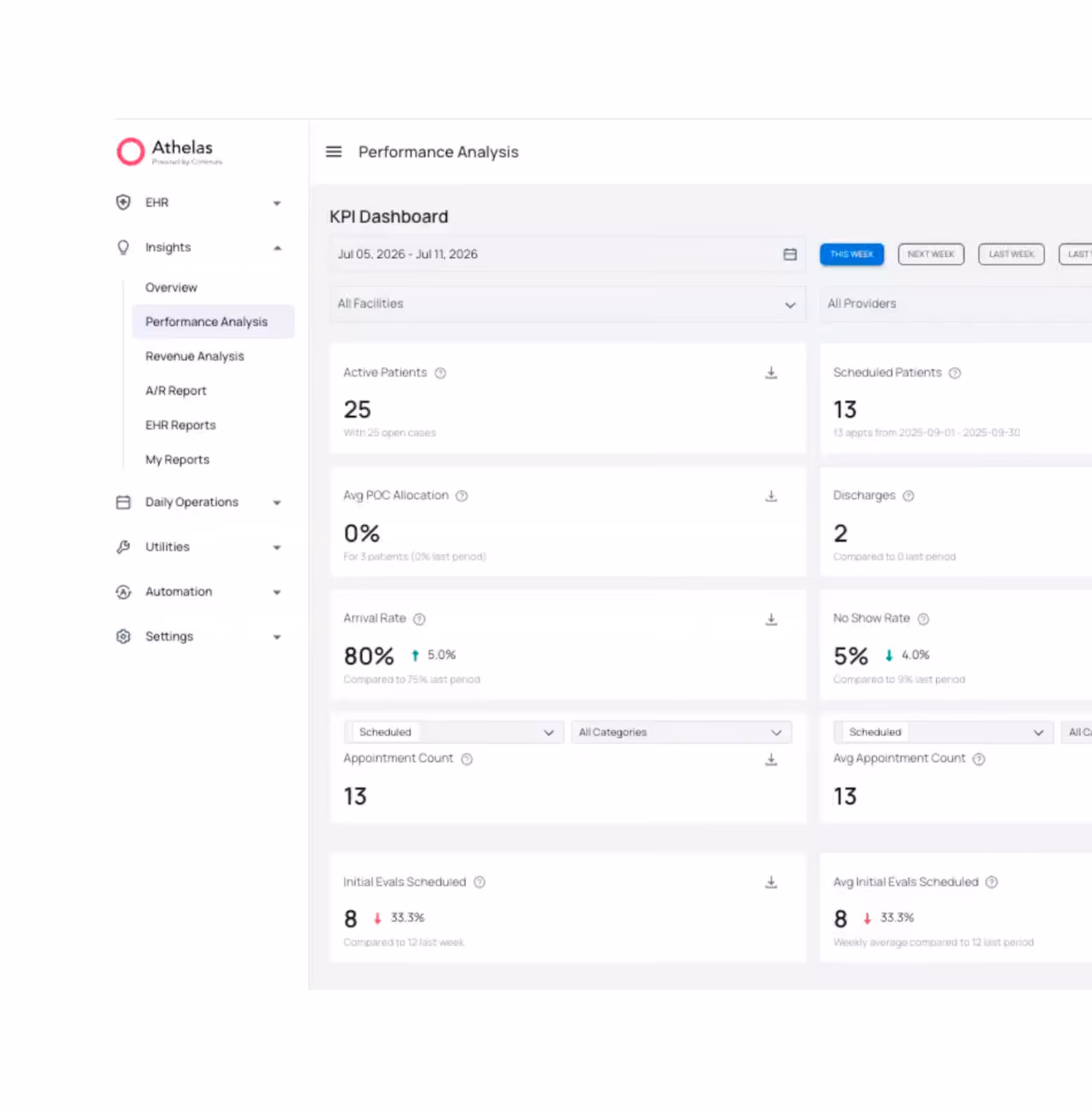Click the Athelas logo
The width and height of the screenshot is (1092, 1106).
coord(170,152)
